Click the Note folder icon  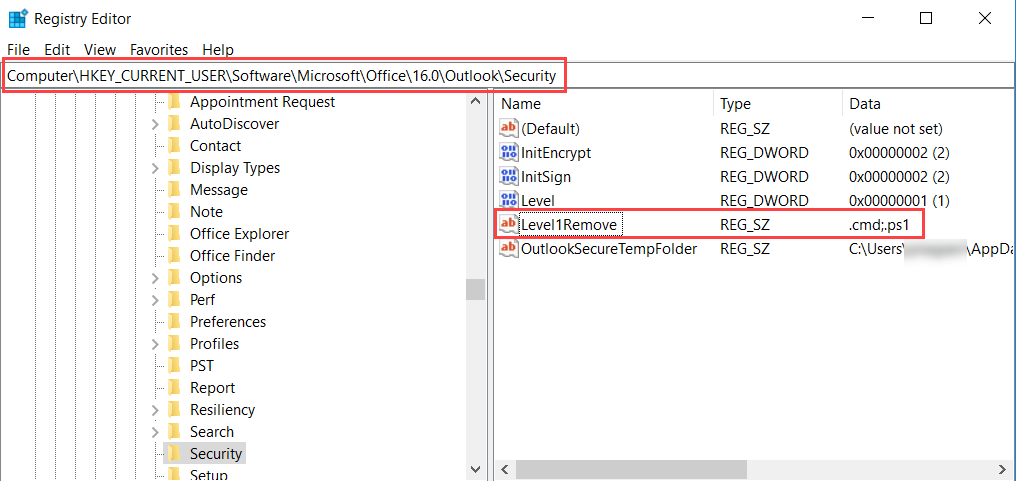click(174, 212)
